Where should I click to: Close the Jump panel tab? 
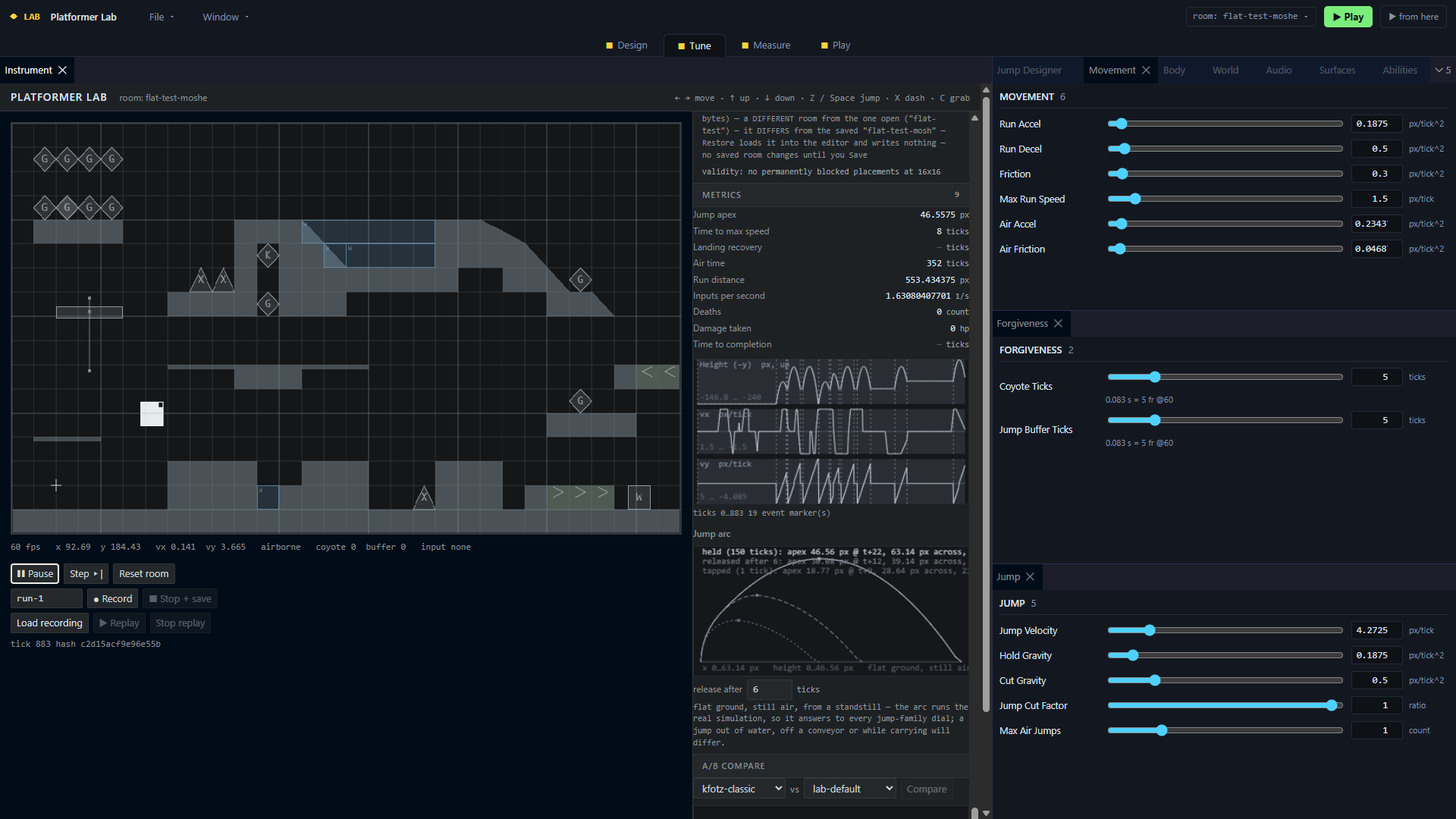(x=1030, y=577)
